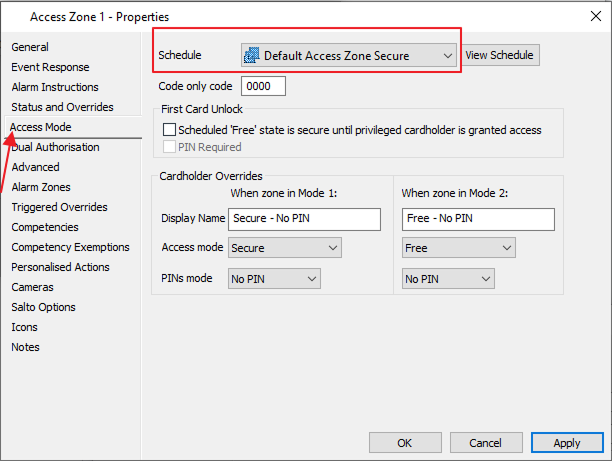Confirm with the OK button
Image resolution: width=612 pixels, height=461 pixels.
click(x=405, y=442)
